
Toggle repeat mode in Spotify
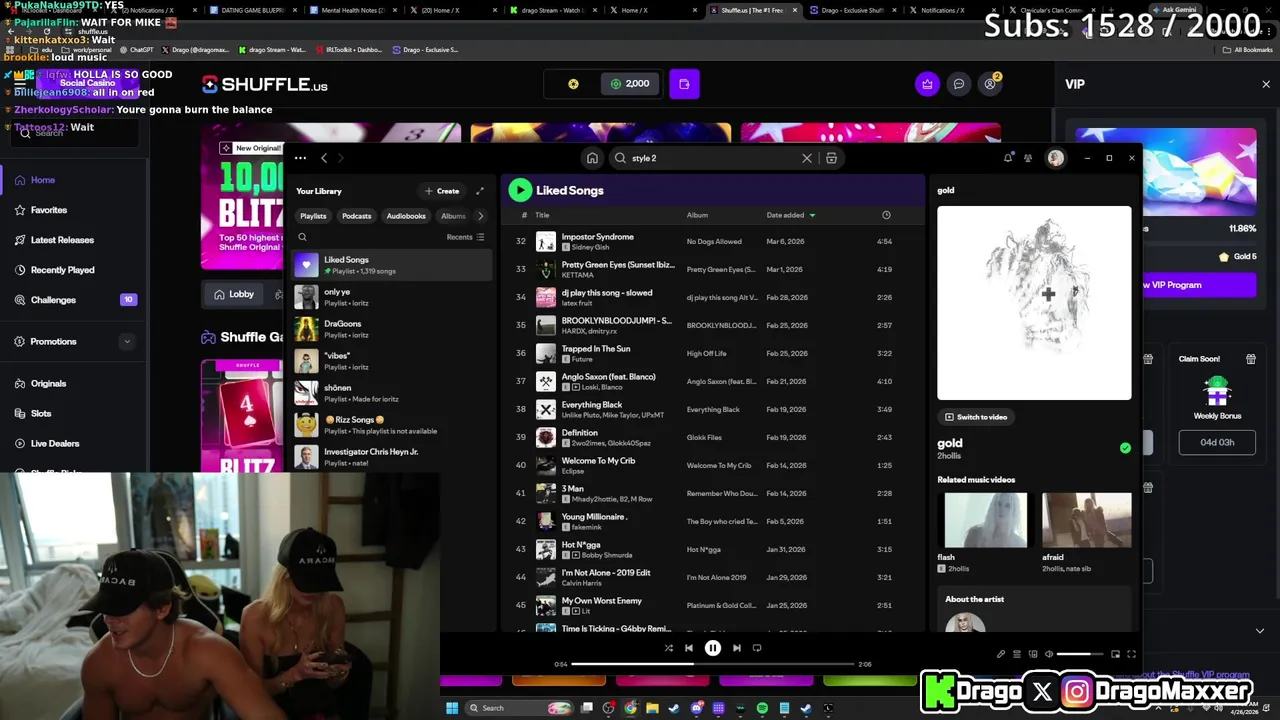coord(757,648)
